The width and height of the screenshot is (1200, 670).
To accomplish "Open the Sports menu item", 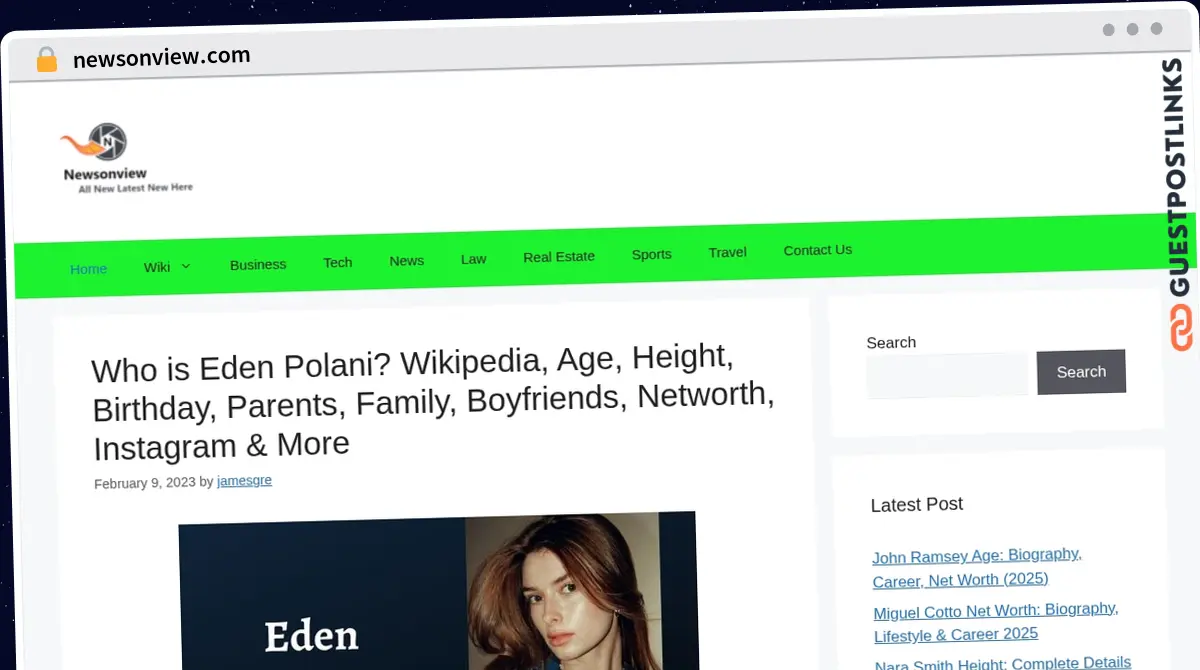I will click(x=651, y=254).
